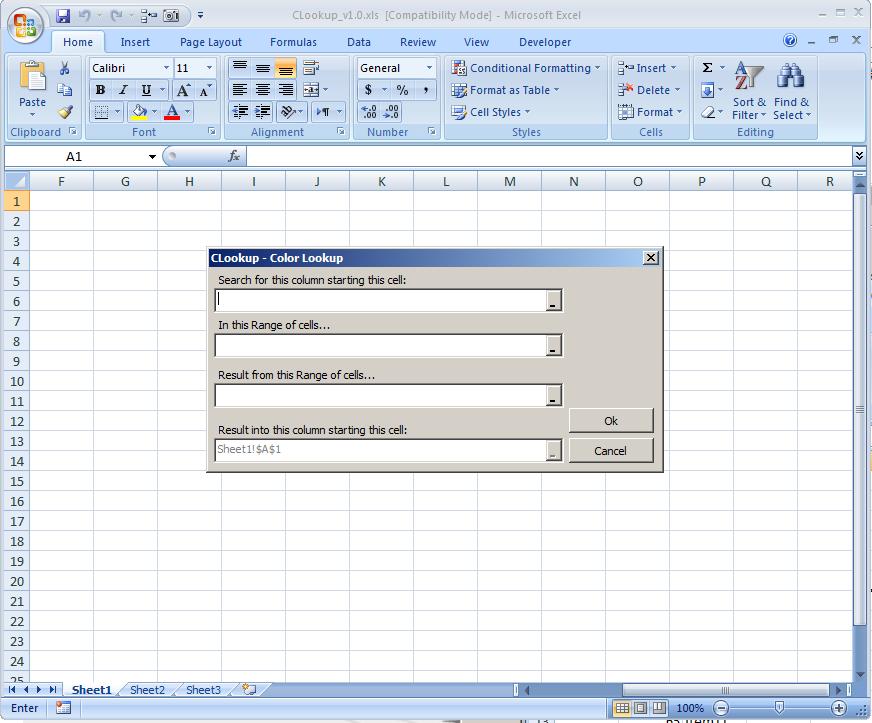The image size is (872, 723).
Task: Adjust the zoom slider handle
Action: coord(779,707)
